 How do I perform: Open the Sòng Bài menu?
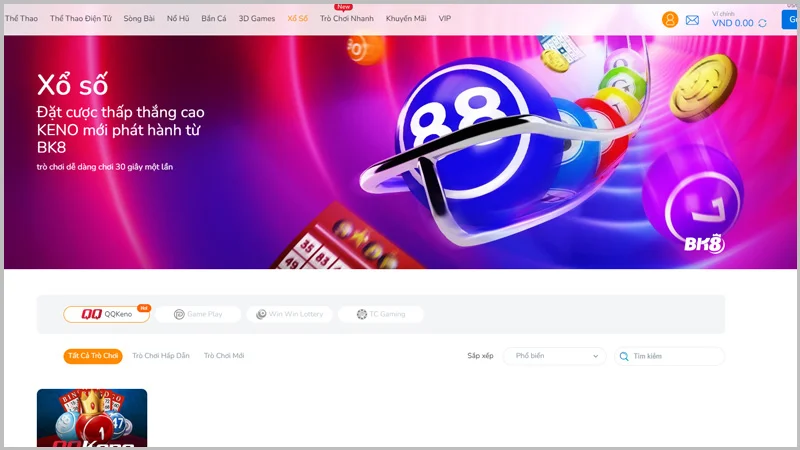pyautogui.click(x=139, y=18)
